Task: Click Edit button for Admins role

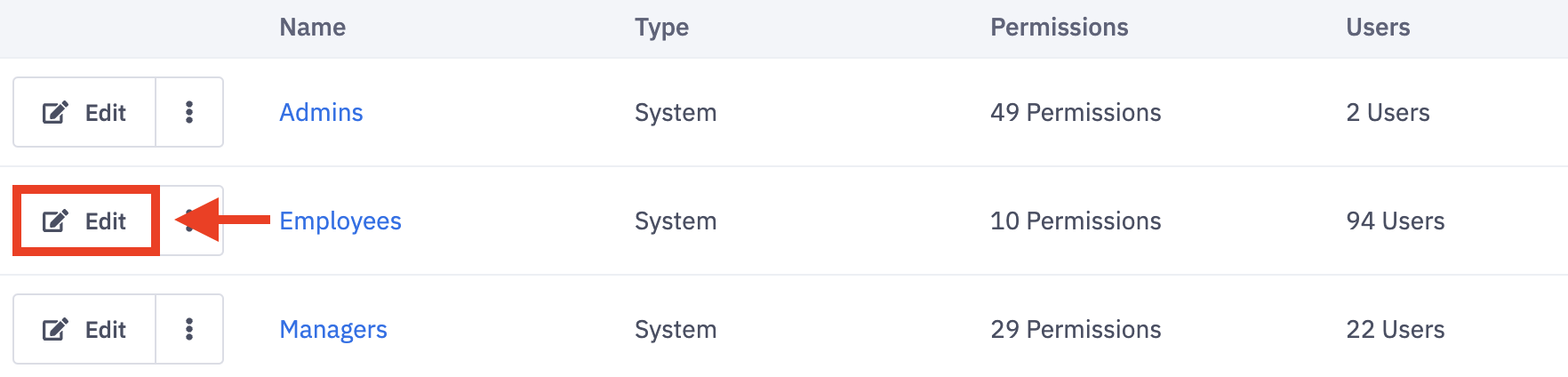Action: click(x=84, y=113)
